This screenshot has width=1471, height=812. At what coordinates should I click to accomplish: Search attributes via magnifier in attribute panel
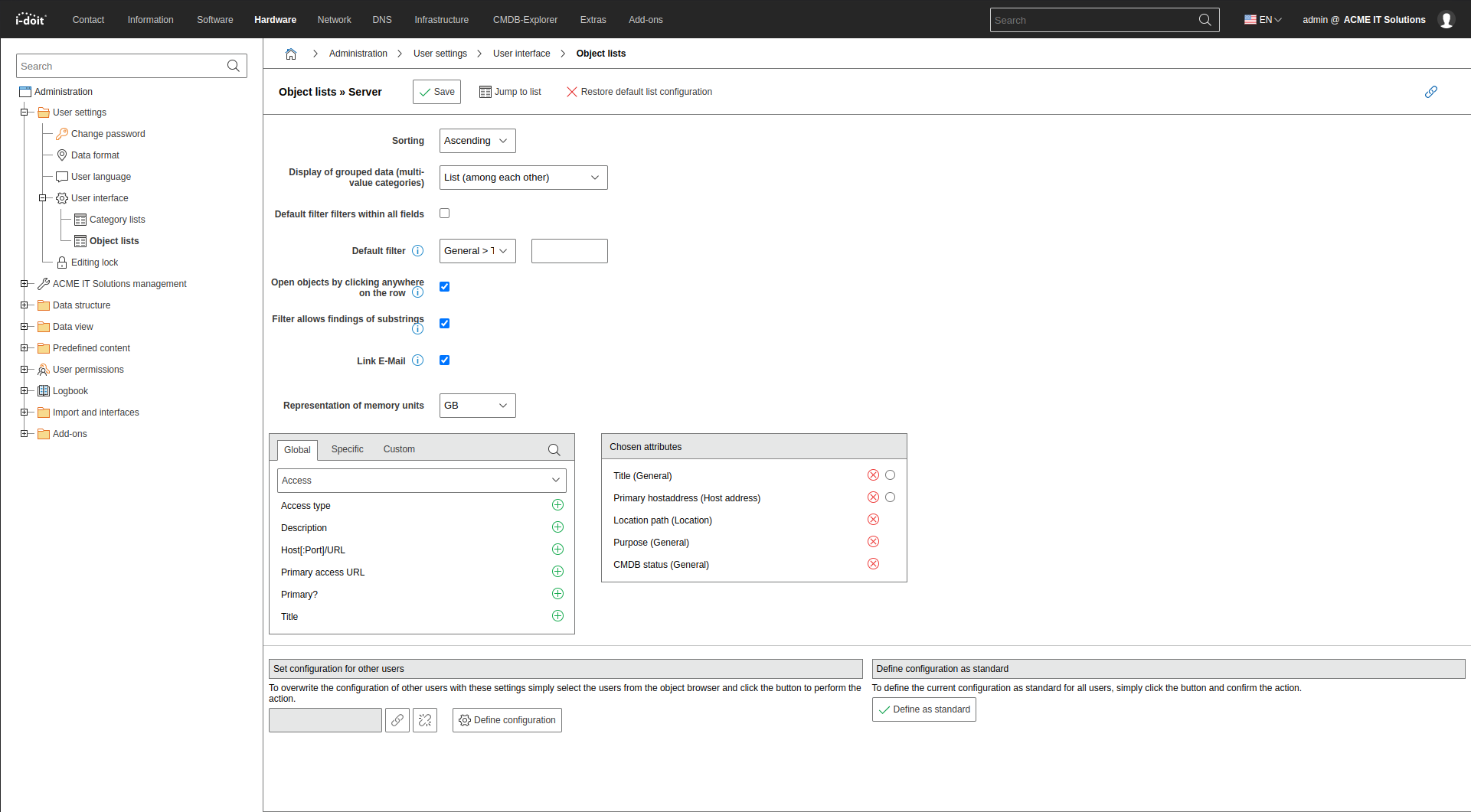(x=554, y=450)
